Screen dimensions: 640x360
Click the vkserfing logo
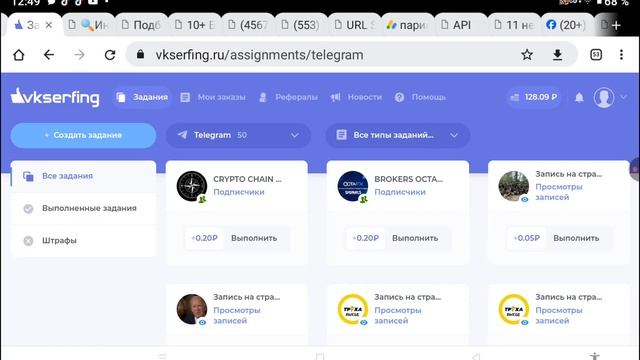[55, 97]
